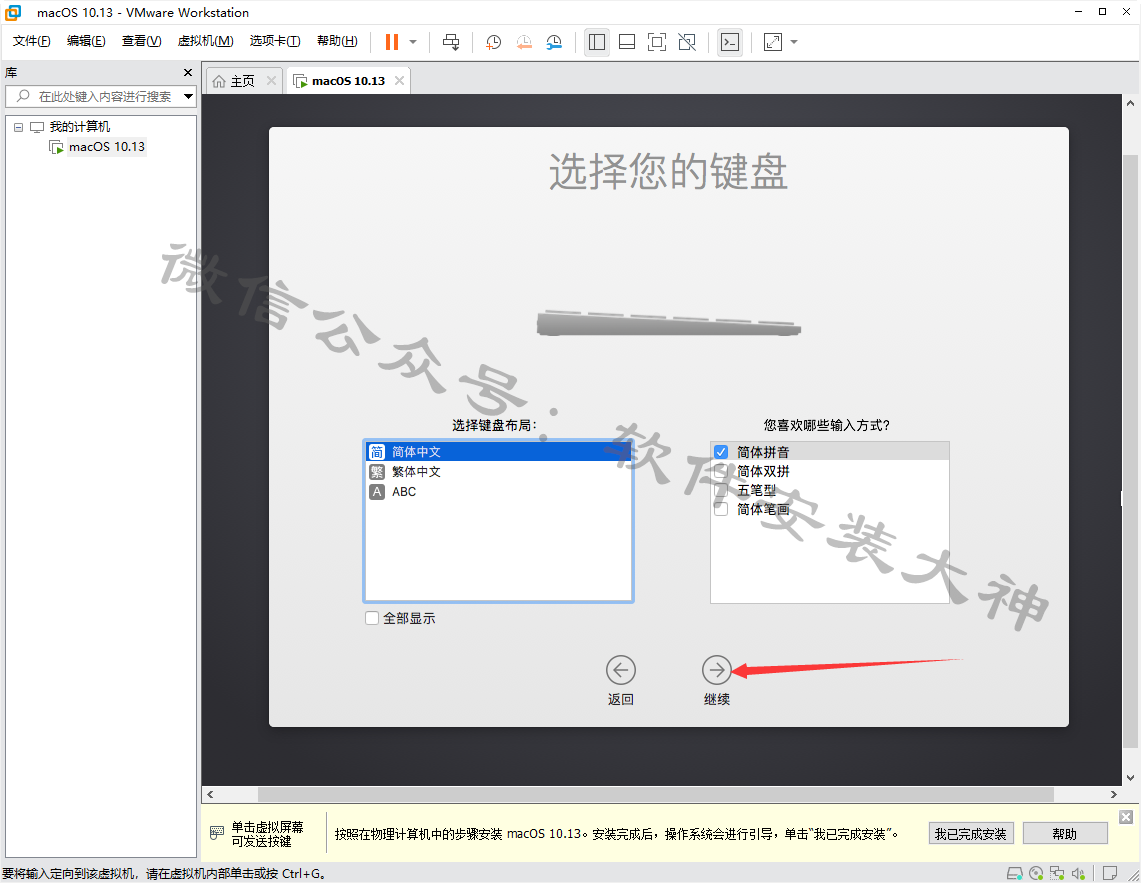Open the 选项卡 menu
1141x883 pixels.
coord(274,41)
